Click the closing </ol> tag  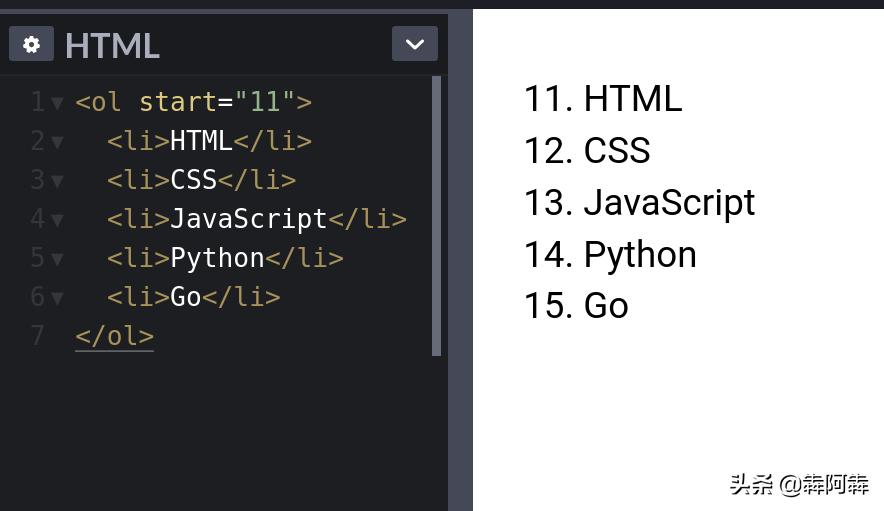(114, 336)
